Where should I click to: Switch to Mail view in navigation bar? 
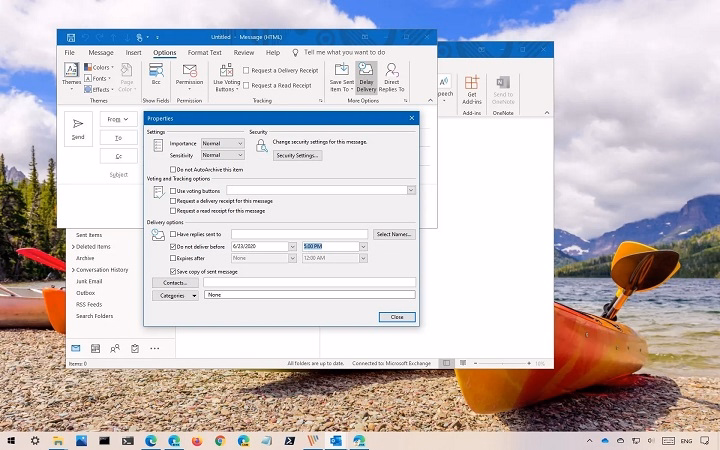tap(76, 349)
